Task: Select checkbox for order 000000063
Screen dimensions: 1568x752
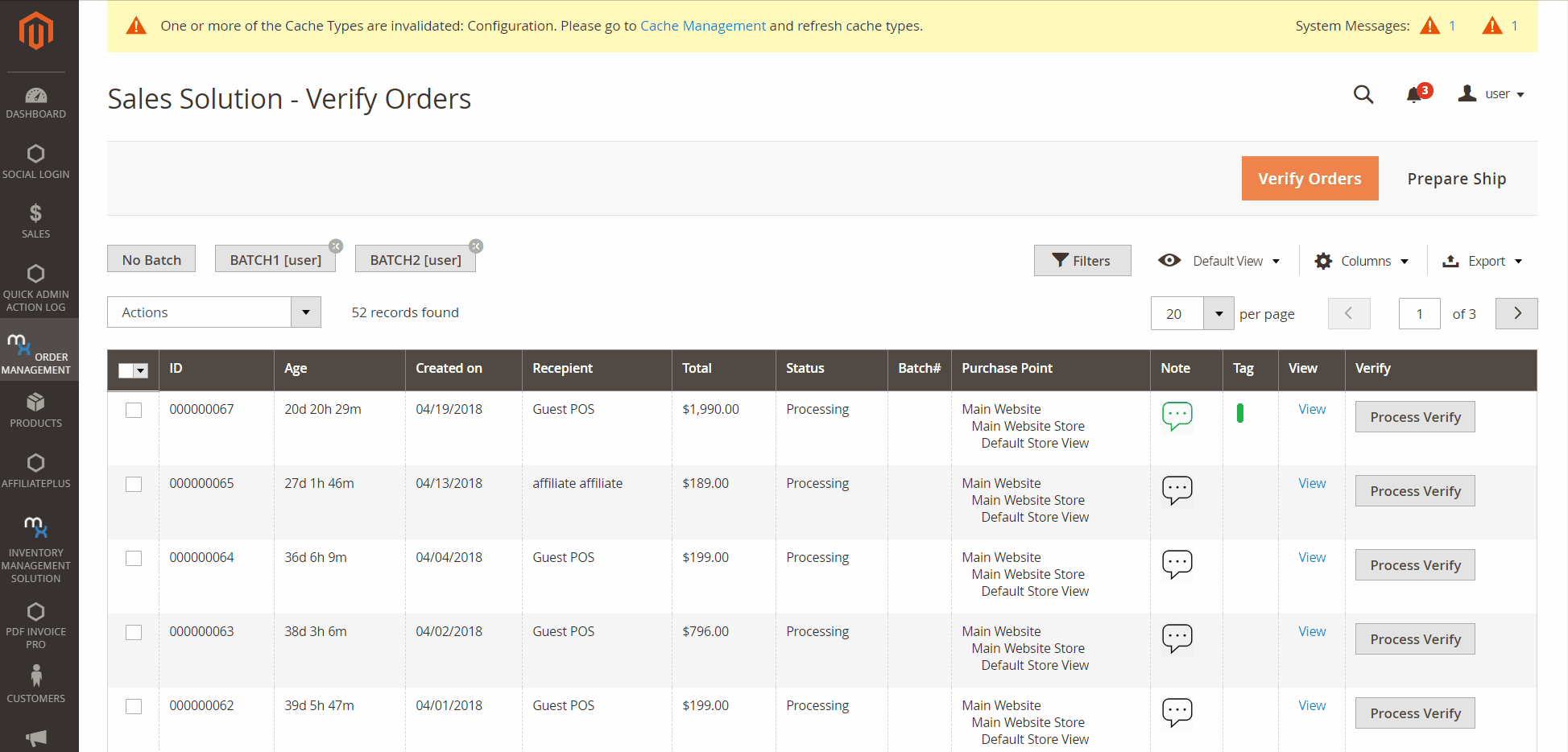Action: pyautogui.click(x=134, y=632)
